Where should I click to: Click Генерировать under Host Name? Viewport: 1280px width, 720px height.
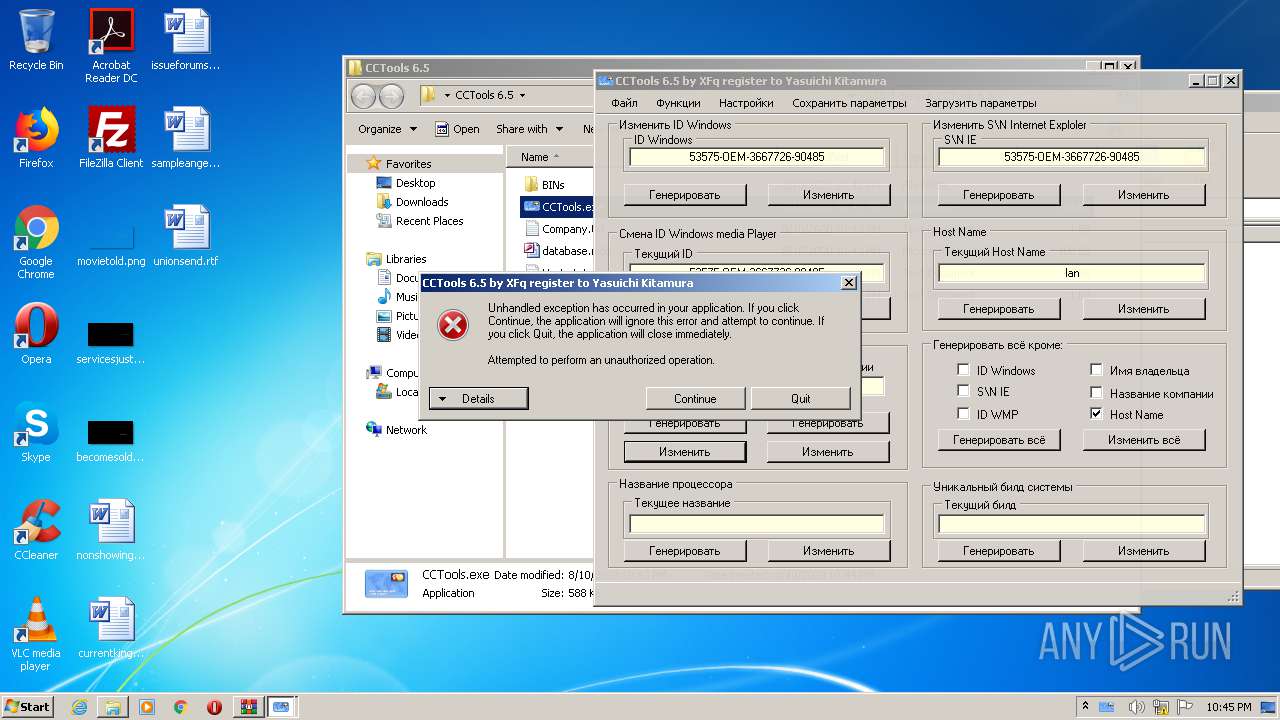(998, 309)
